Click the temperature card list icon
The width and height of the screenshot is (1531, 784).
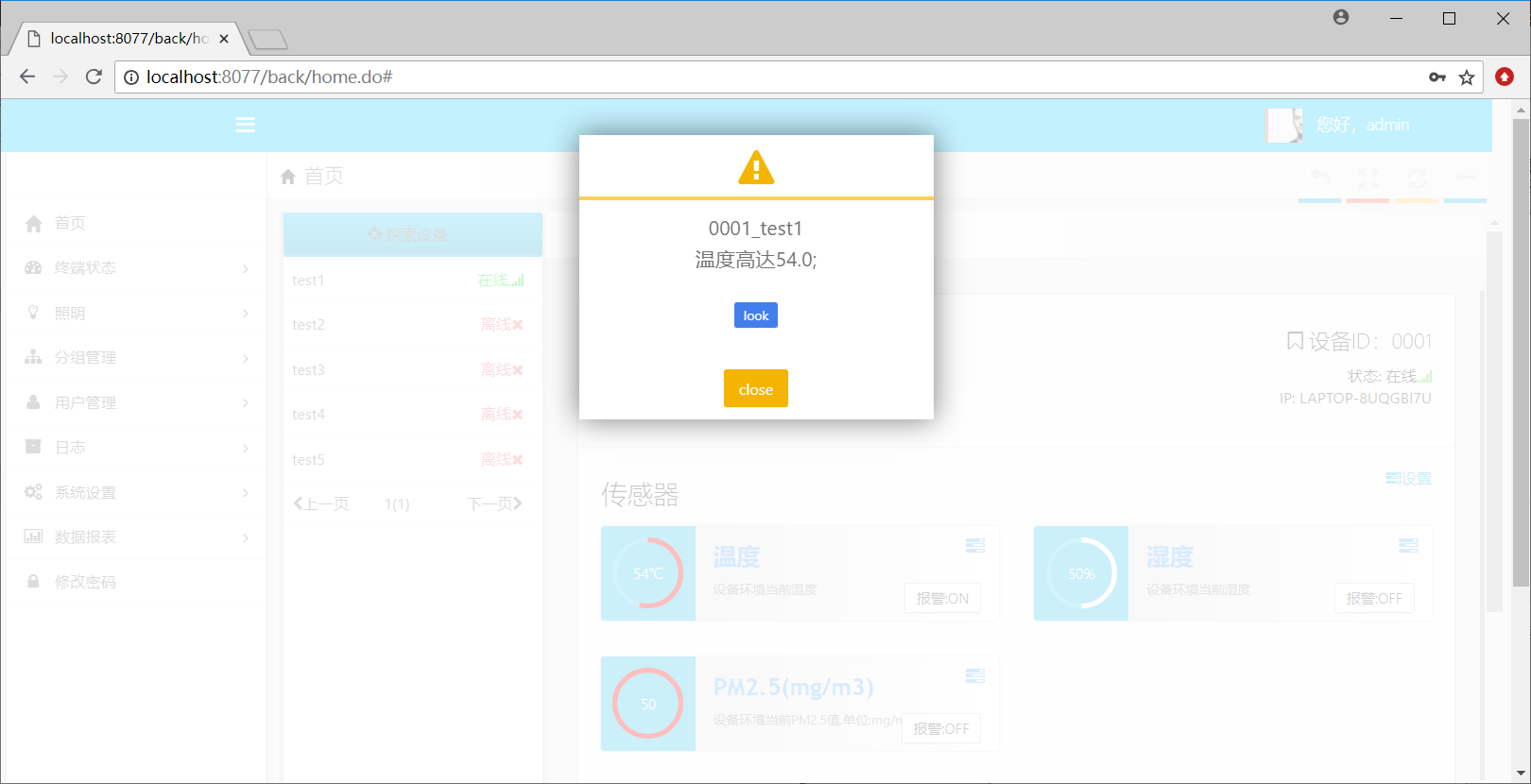pos(975,545)
